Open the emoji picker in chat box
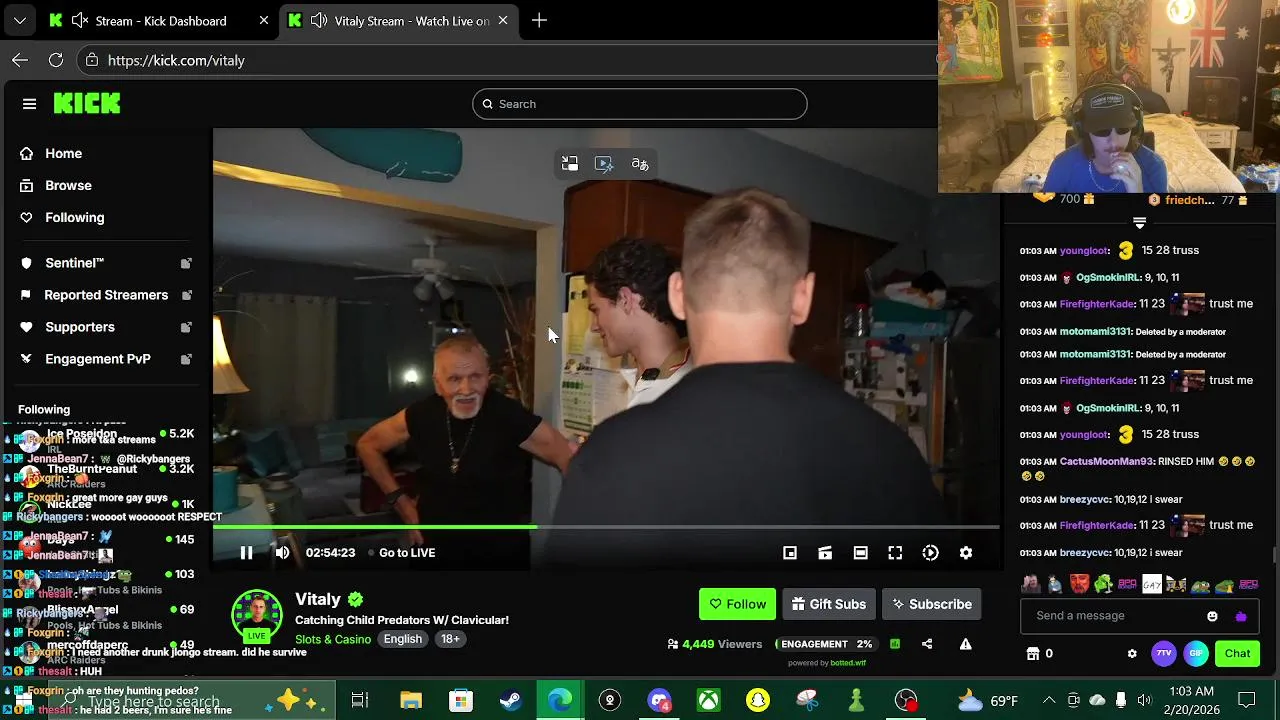This screenshot has width=1280, height=720. (1213, 616)
